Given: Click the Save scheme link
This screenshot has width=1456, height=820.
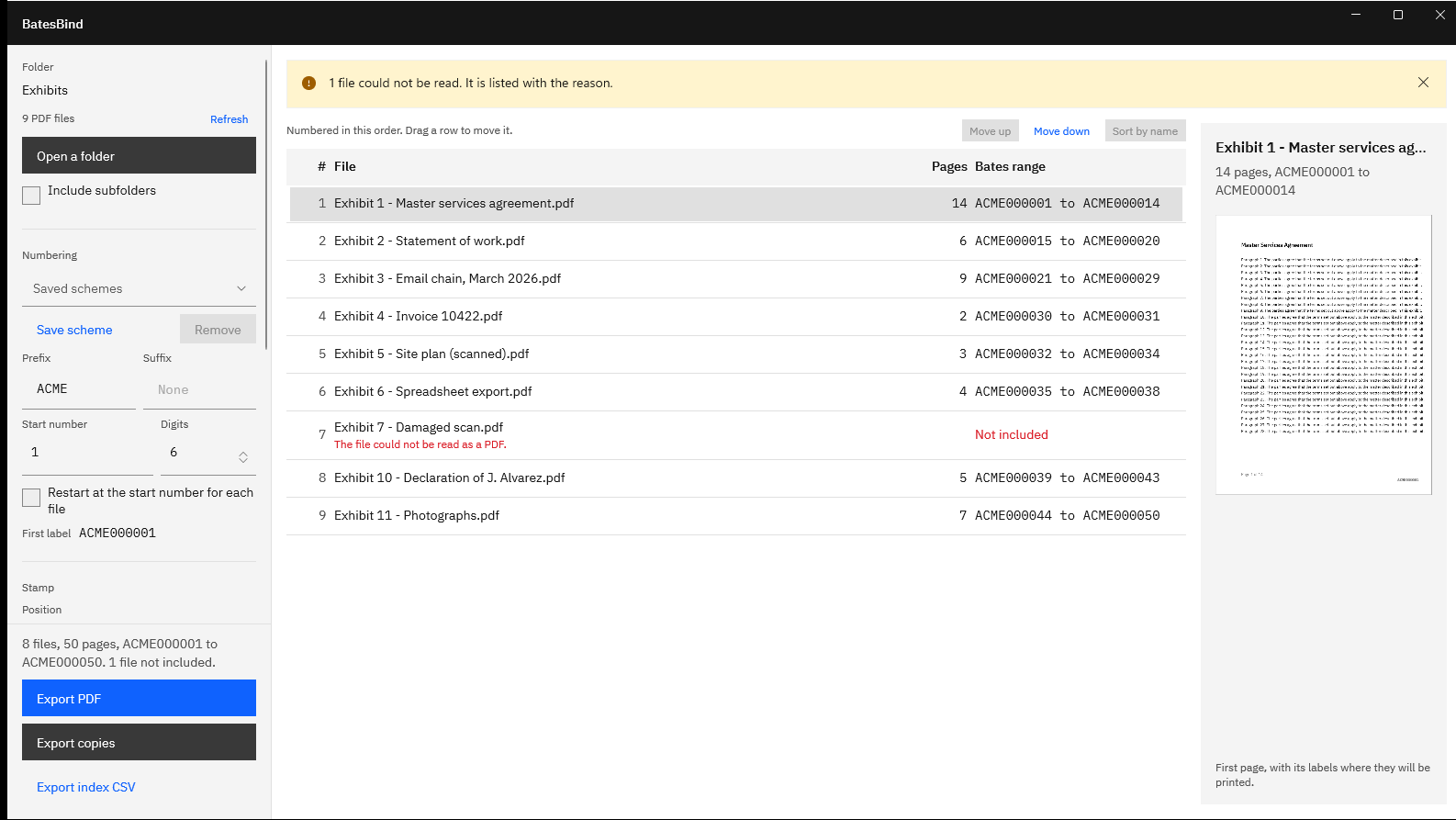Looking at the screenshot, I should tap(74, 330).
